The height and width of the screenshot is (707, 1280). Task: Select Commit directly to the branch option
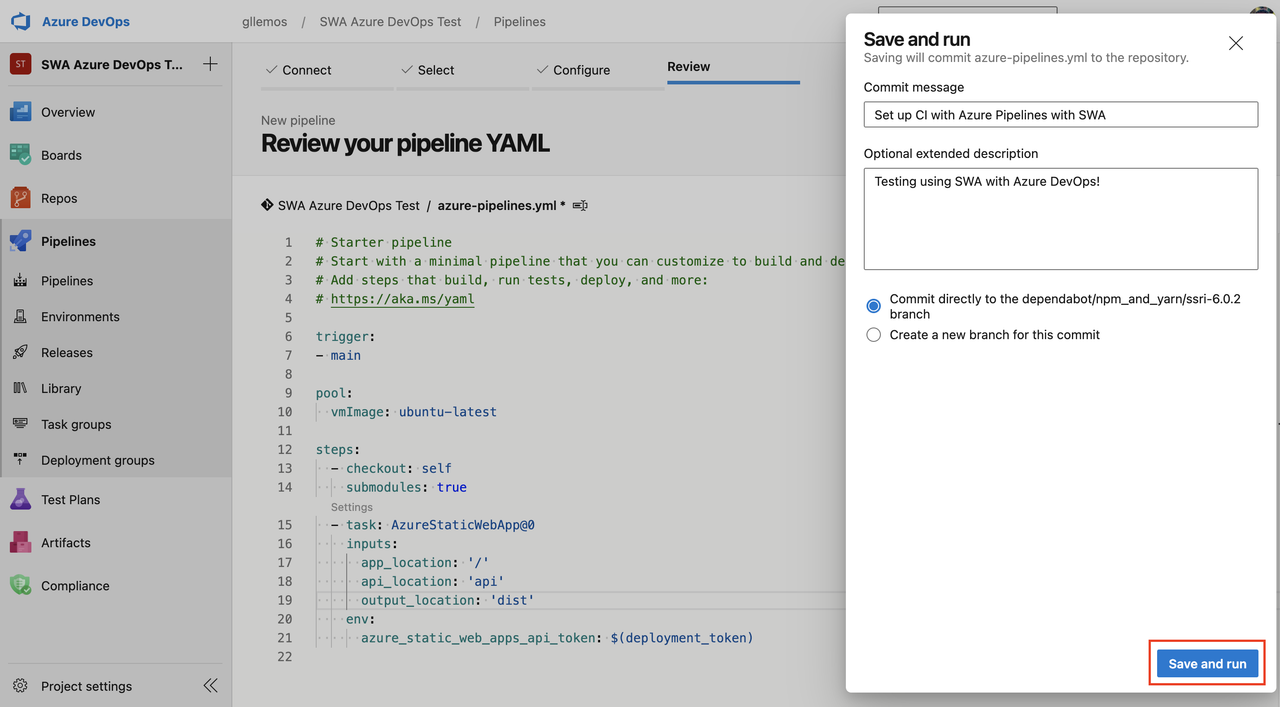[x=874, y=306]
